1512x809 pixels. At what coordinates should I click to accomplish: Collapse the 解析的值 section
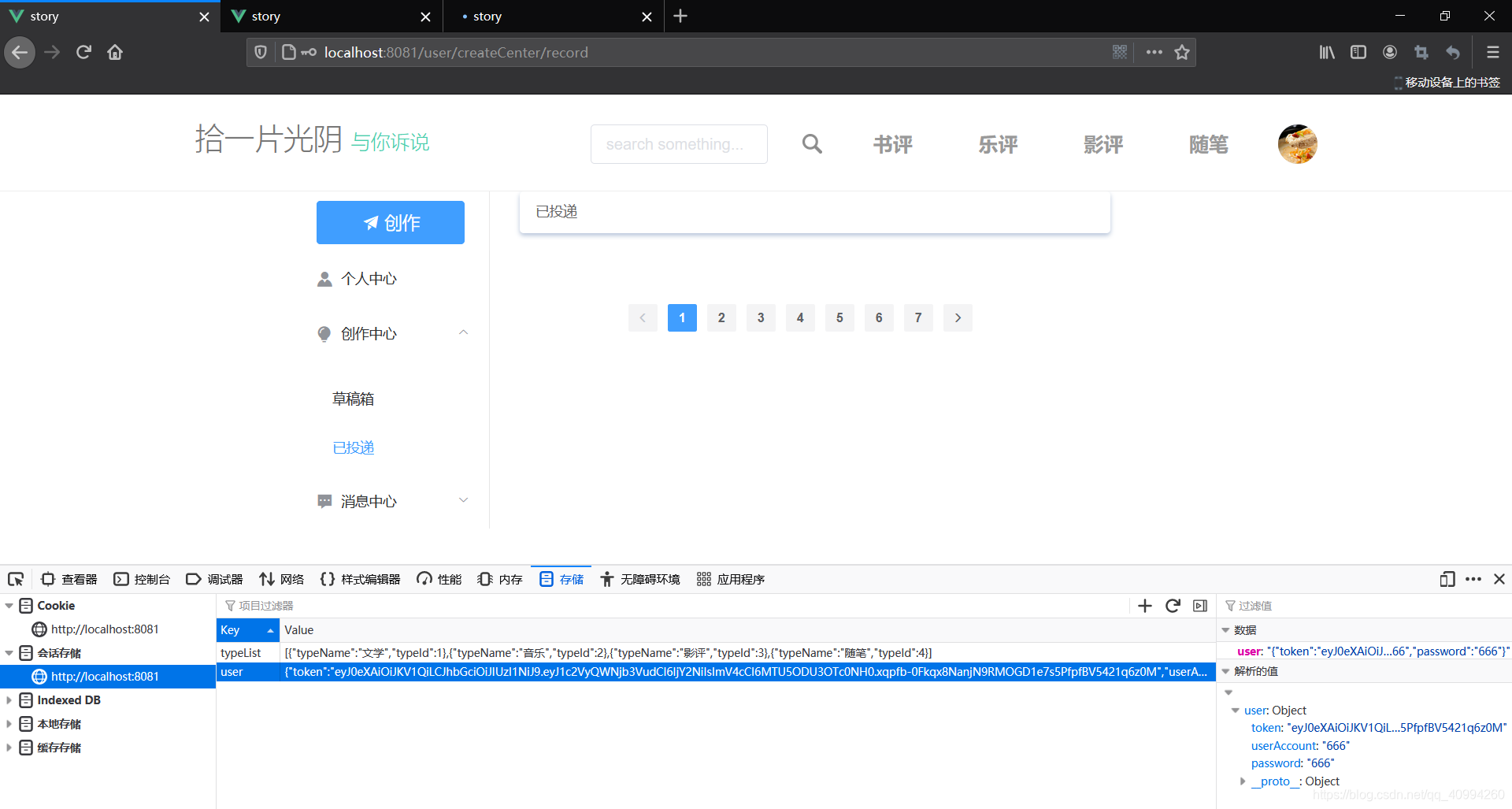[1225, 671]
